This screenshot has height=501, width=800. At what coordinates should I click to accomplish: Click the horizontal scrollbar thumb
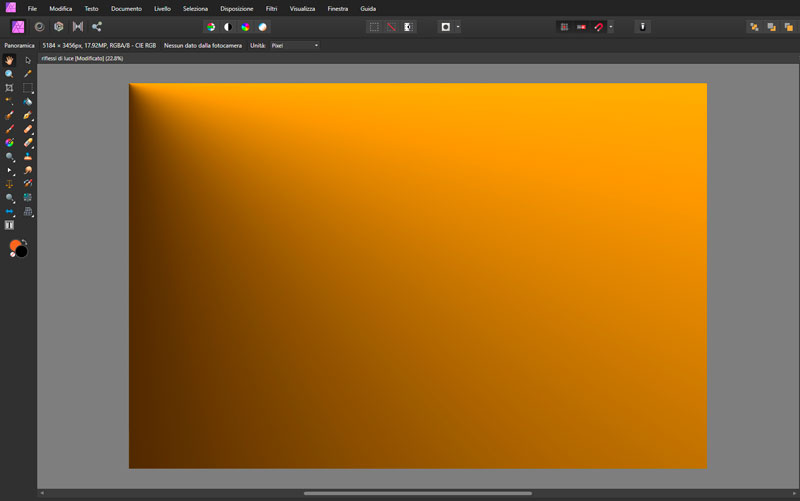(418, 493)
